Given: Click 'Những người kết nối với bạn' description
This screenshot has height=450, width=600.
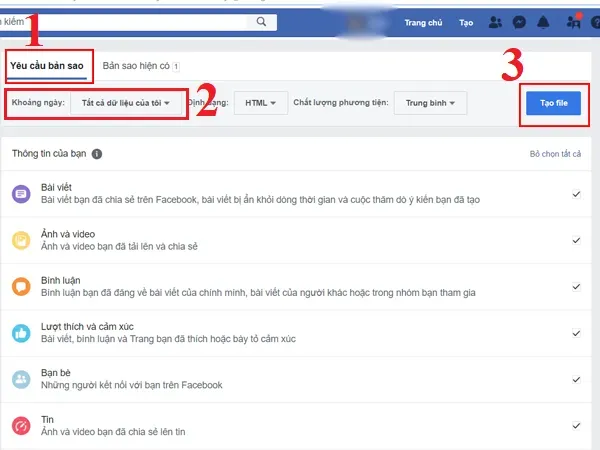Looking at the screenshot, I should [132, 385].
